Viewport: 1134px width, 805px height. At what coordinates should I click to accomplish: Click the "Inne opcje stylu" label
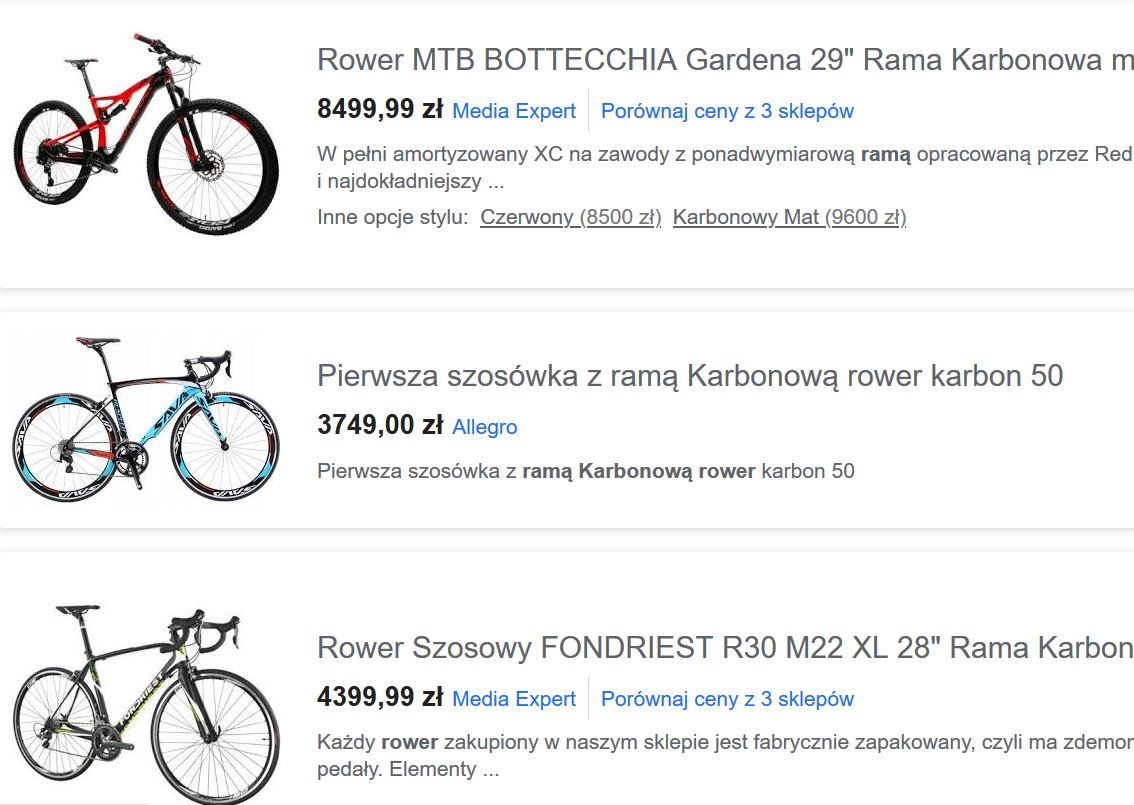pyautogui.click(x=393, y=217)
